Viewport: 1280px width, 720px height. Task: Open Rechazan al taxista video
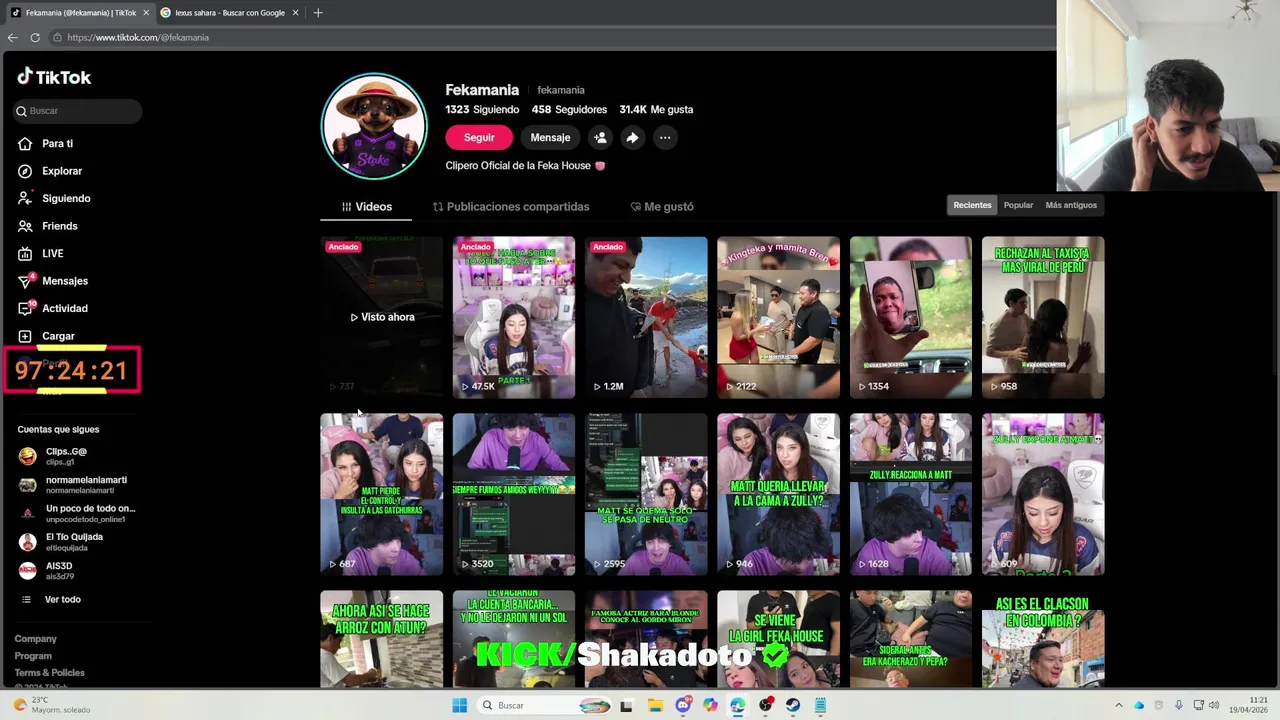click(1043, 317)
